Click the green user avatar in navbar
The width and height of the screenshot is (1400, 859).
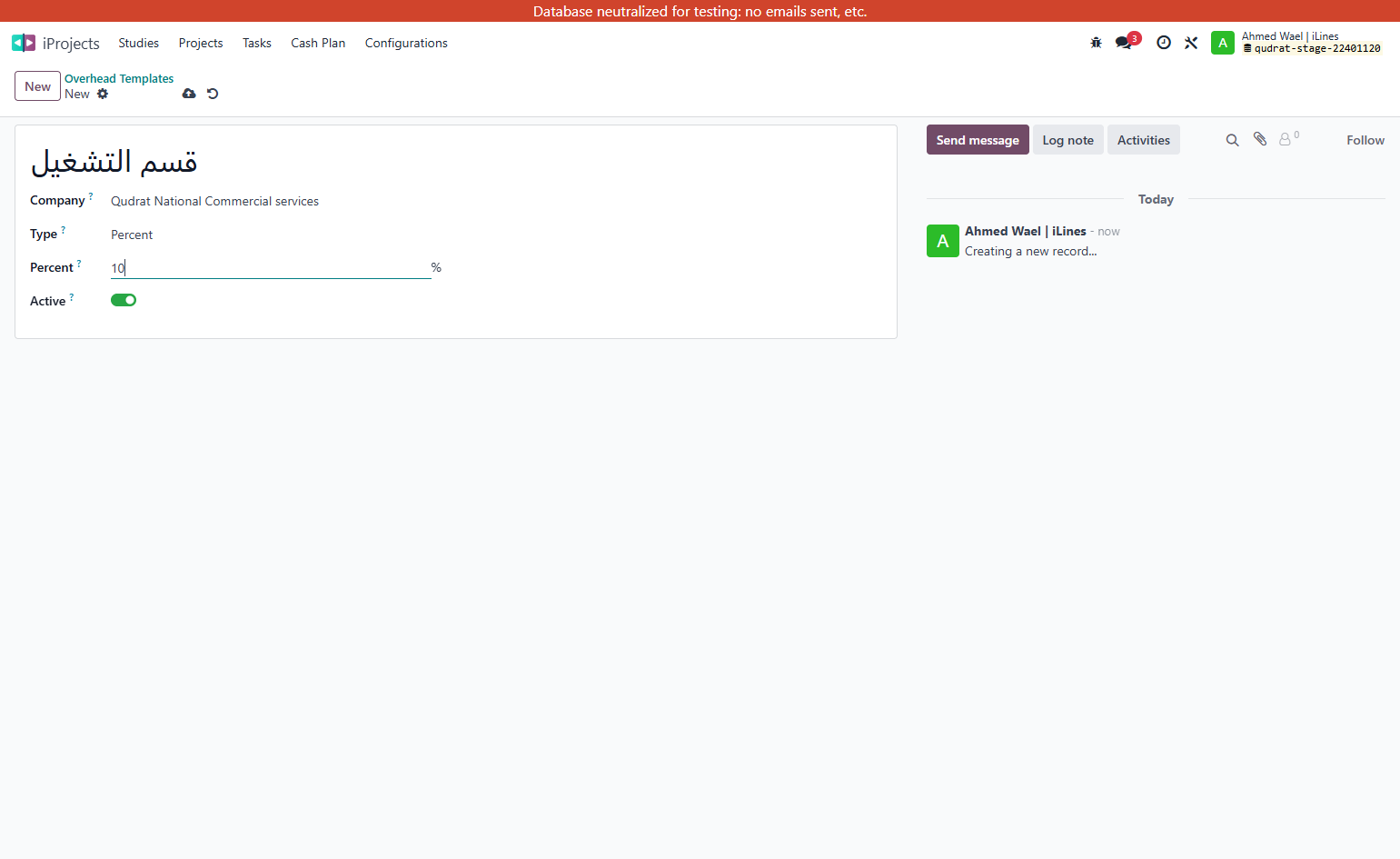tap(1223, 43)
